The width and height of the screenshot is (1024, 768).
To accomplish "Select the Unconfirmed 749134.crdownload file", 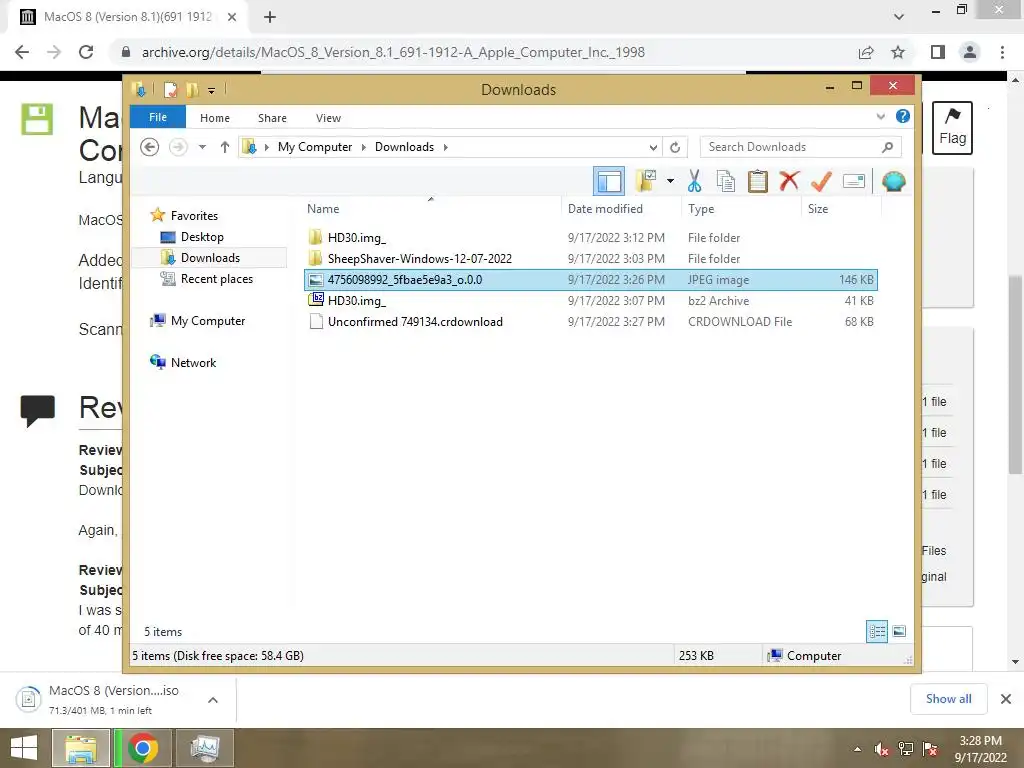I will point(591,321).
